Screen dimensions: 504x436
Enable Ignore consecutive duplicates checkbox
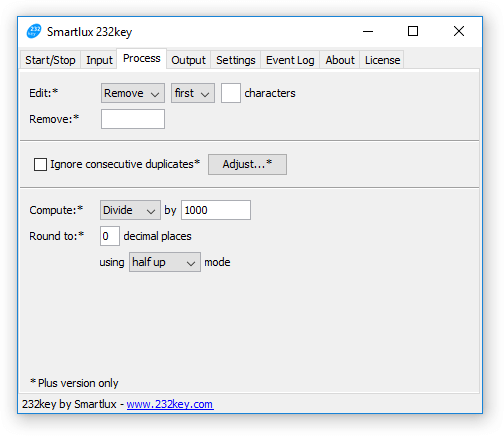coord(40,164)
